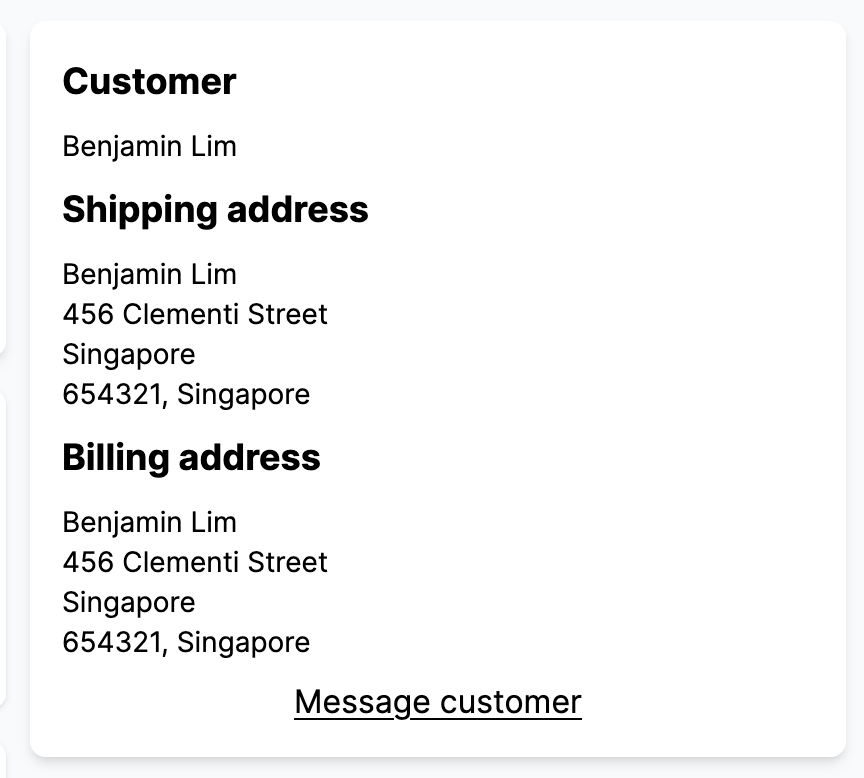Select Benjamin Lim under Shipping address
Screen dimensions: 864x778
(149, 274)
